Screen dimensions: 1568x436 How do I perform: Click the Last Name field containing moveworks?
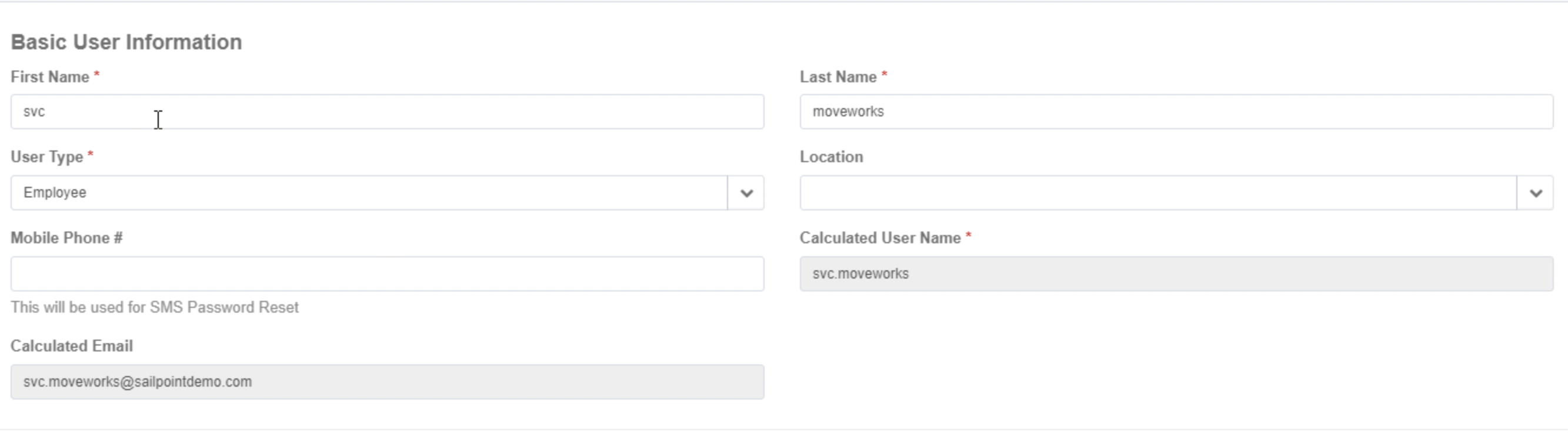[1176, 111]
